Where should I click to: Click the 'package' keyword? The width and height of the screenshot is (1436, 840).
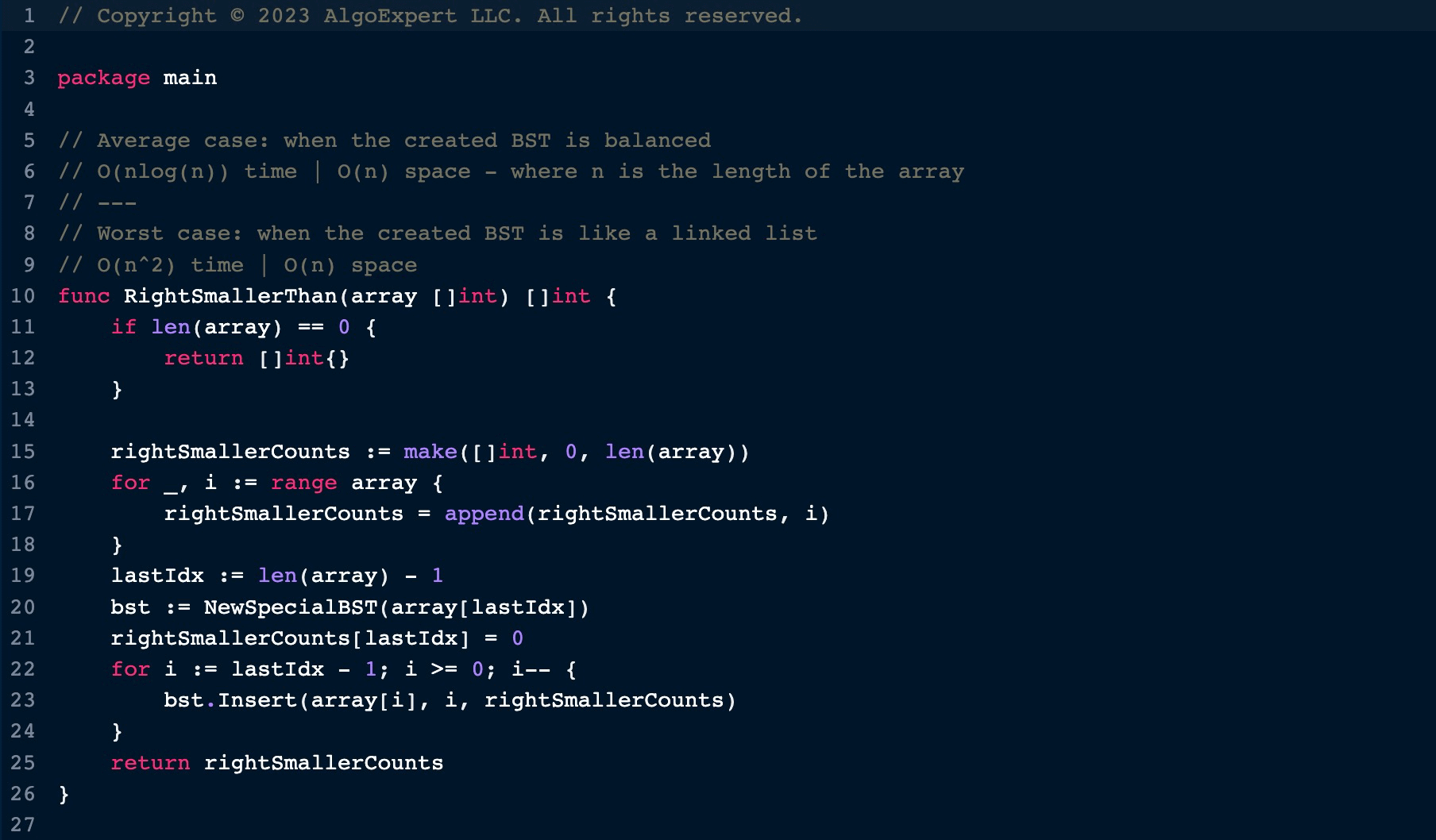(x=103, y=78)
